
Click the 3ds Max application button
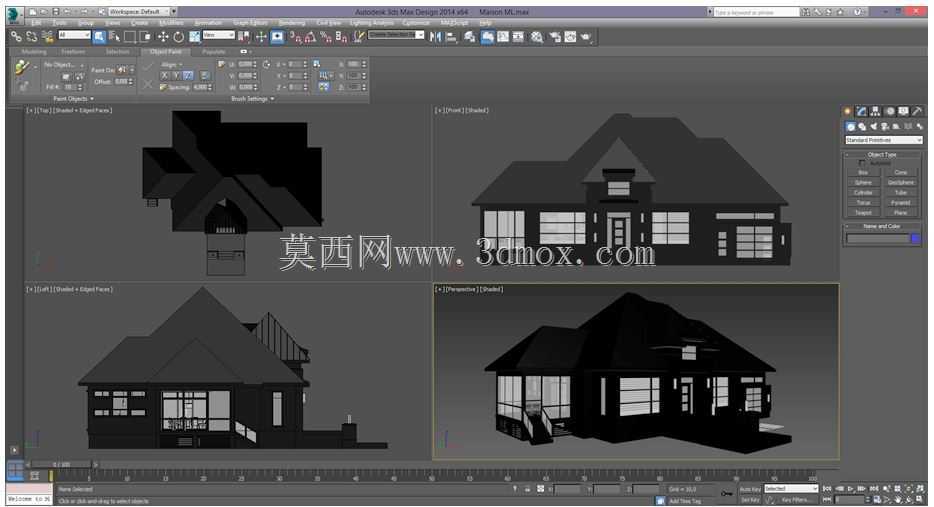14,15
